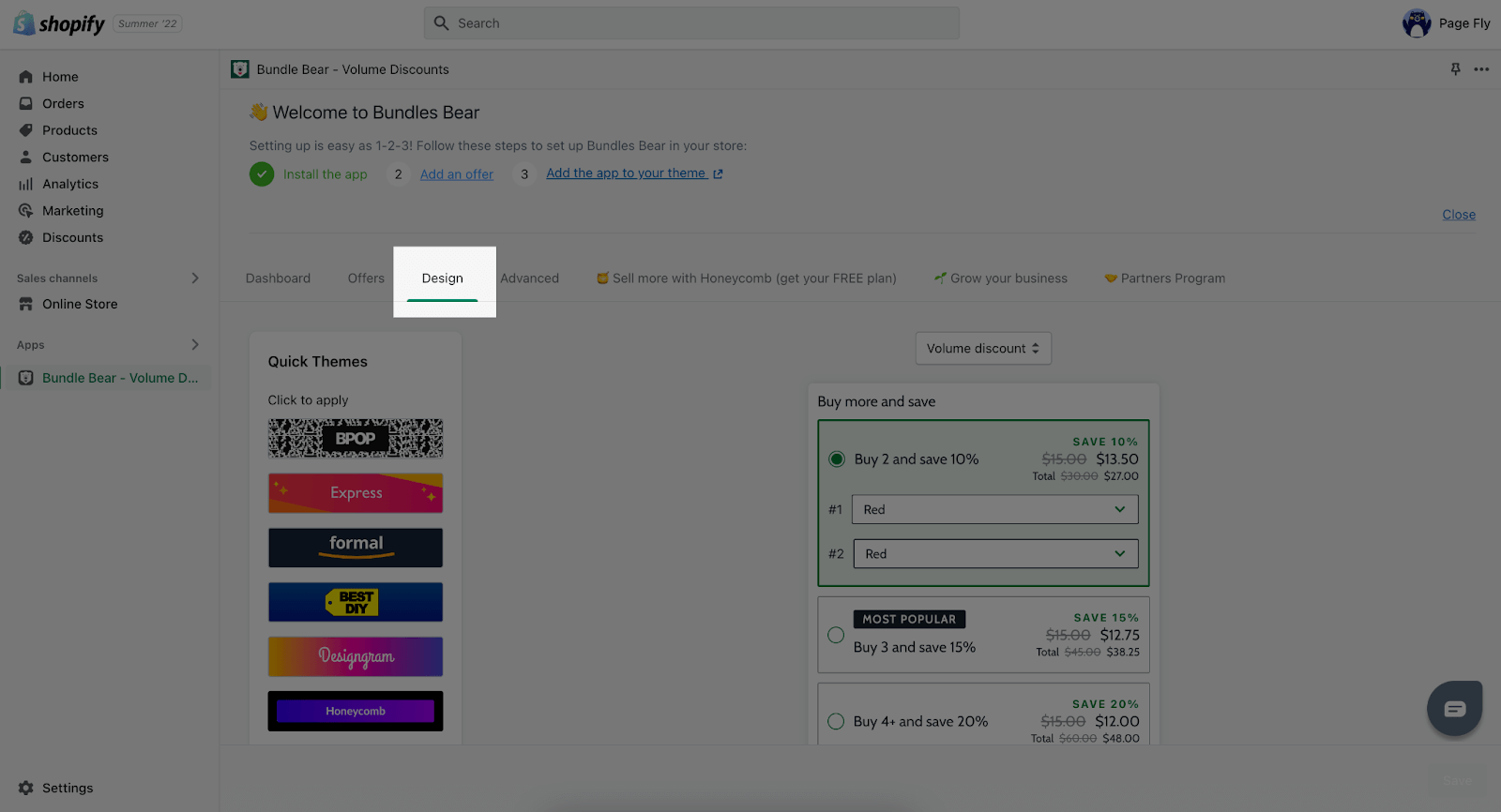1501x812 pixels.
Task: Open the #1 Red variant dropdown
Action: (x=994, y=509)
